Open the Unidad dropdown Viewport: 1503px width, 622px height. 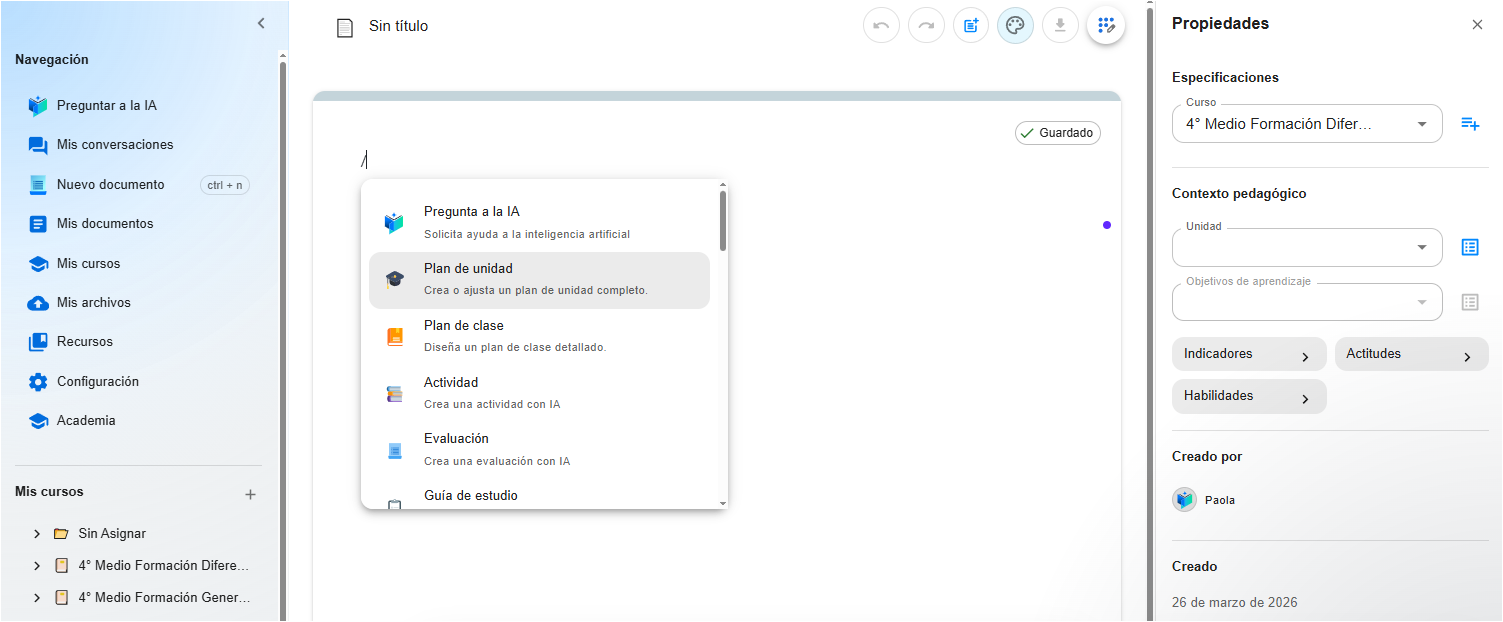pyautogui.click(x=1307, y=248)
